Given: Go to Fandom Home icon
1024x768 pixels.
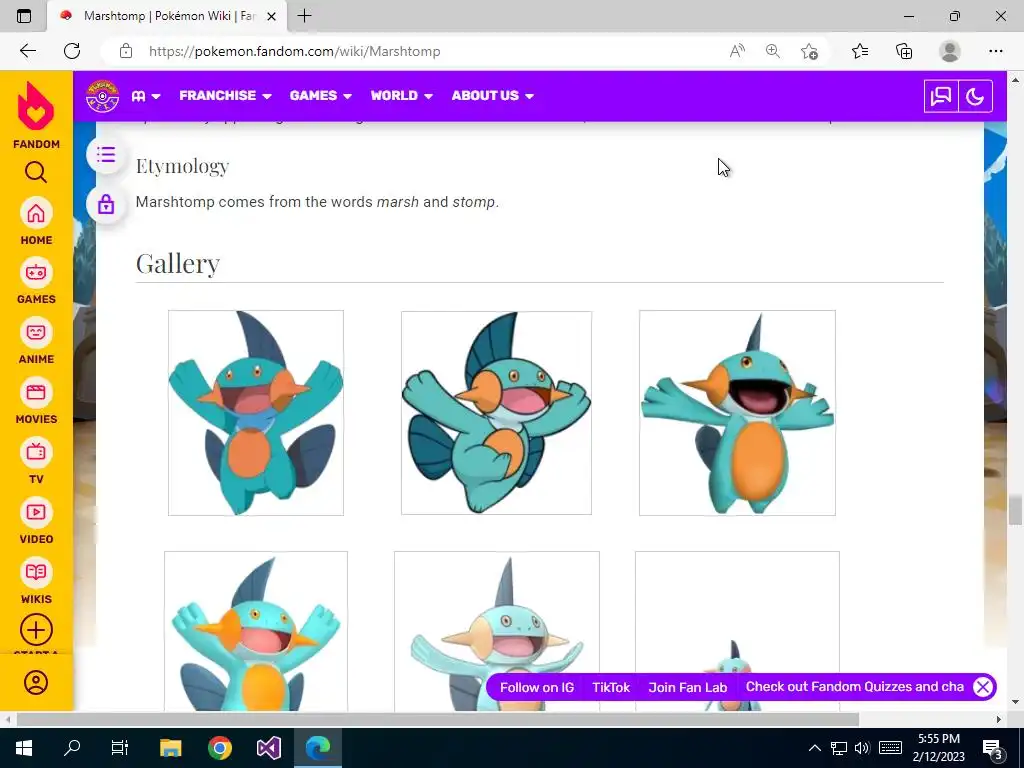Looking at the screenshot, I should pyautogui.click(x=36, y=213).
